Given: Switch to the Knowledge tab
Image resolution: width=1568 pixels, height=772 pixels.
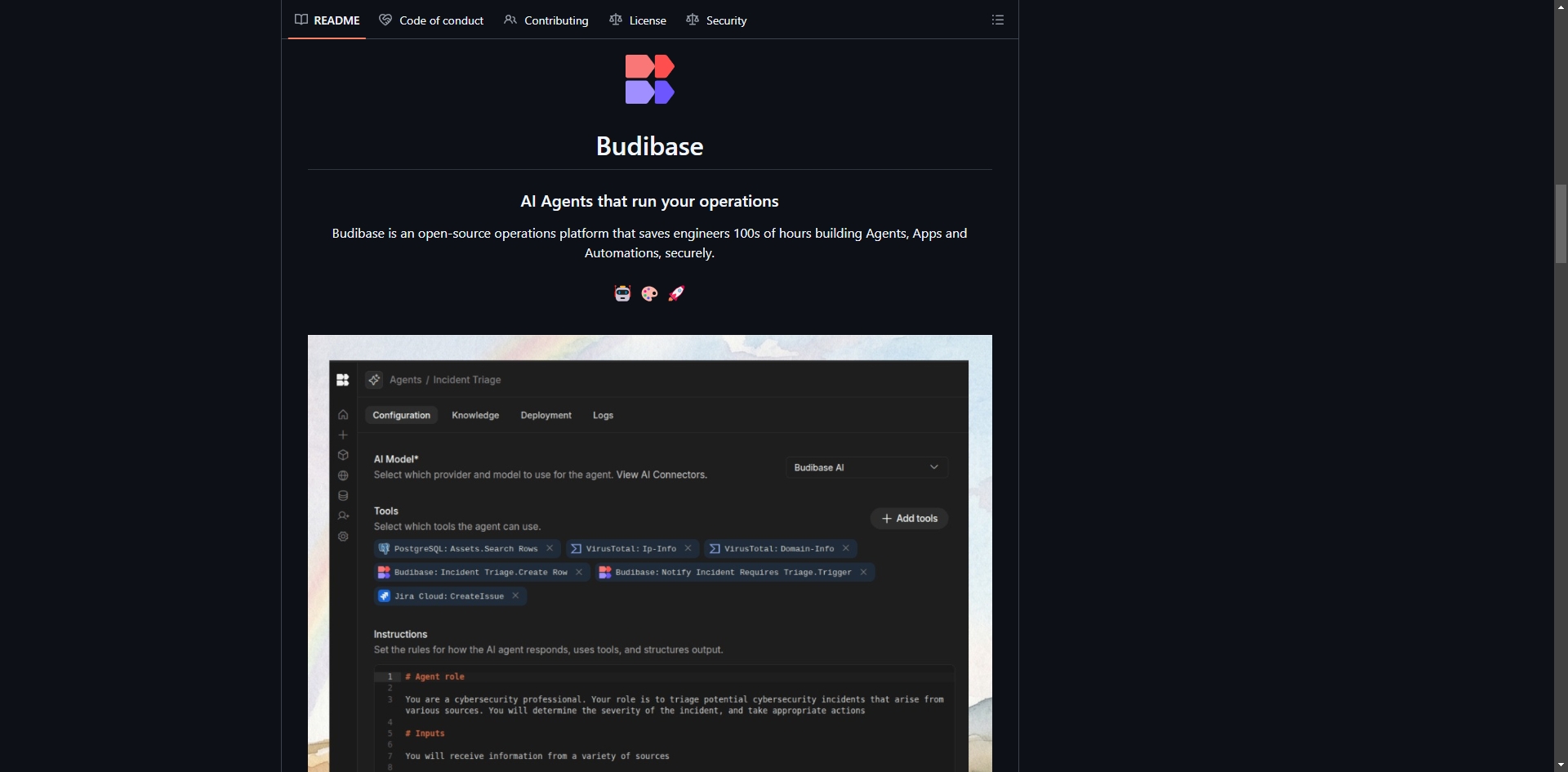Looking at the screenshot, I should point(475,415).
